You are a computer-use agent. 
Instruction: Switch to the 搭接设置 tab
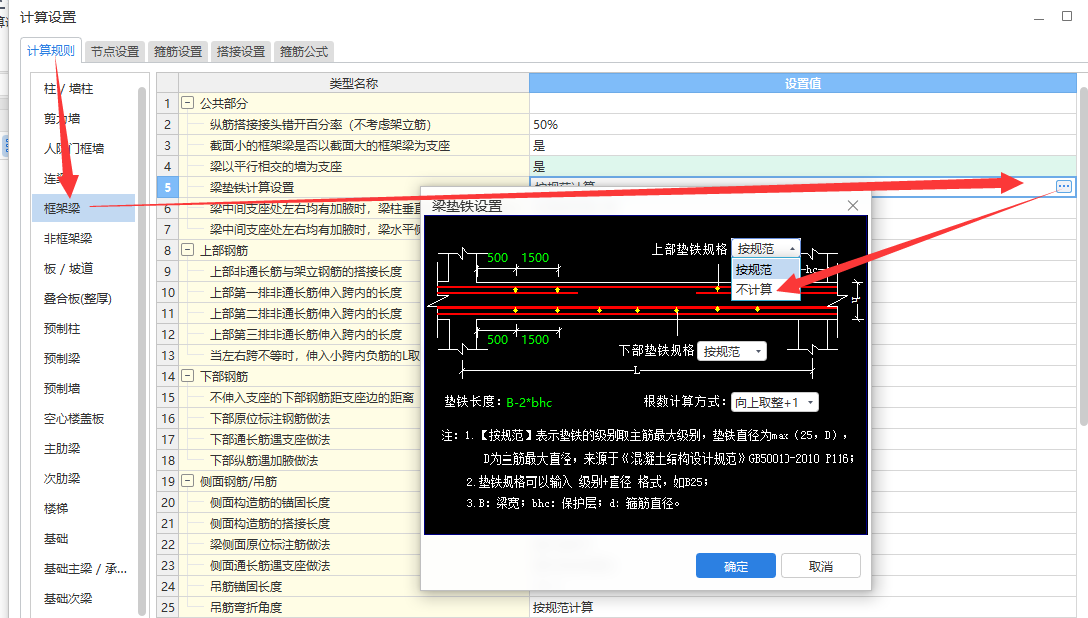241,51
